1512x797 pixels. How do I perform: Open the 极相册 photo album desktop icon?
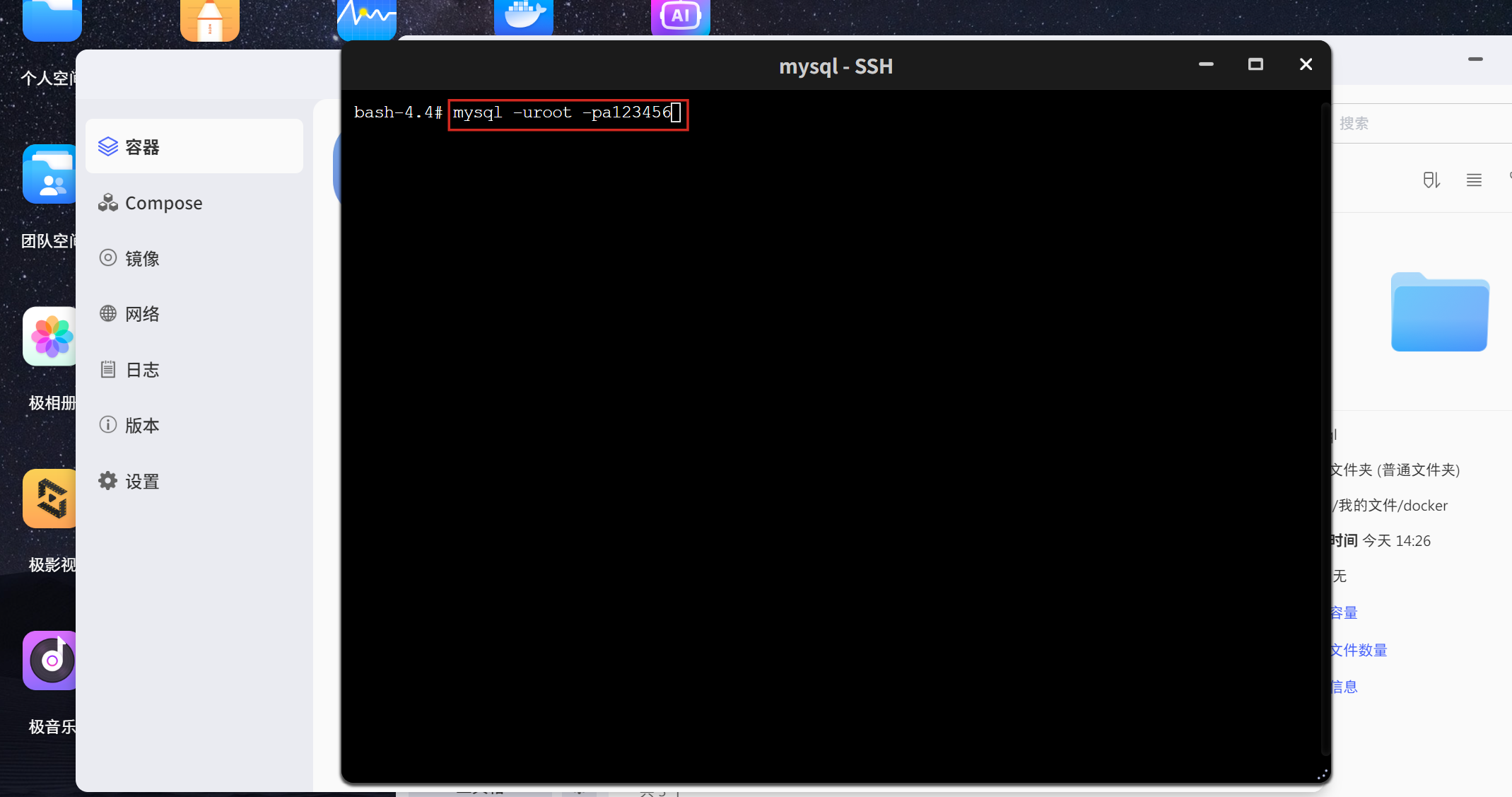49,337
